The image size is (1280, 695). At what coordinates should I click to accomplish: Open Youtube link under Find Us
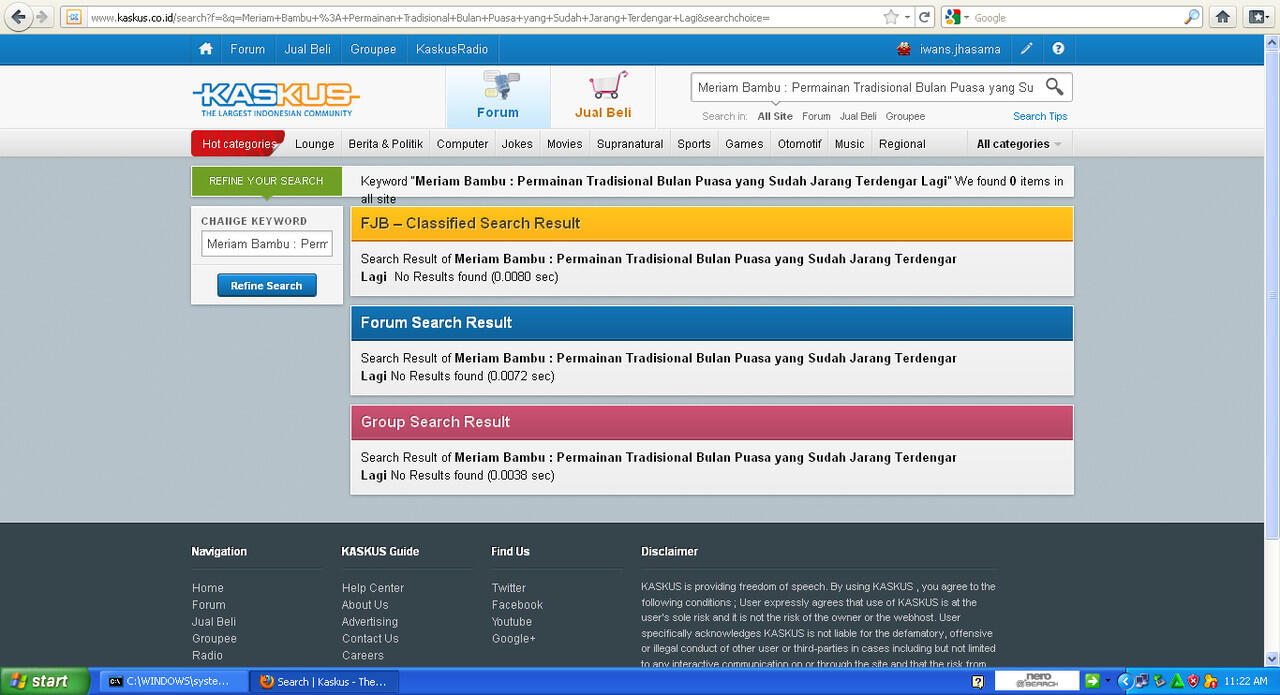tap(512, 622)
